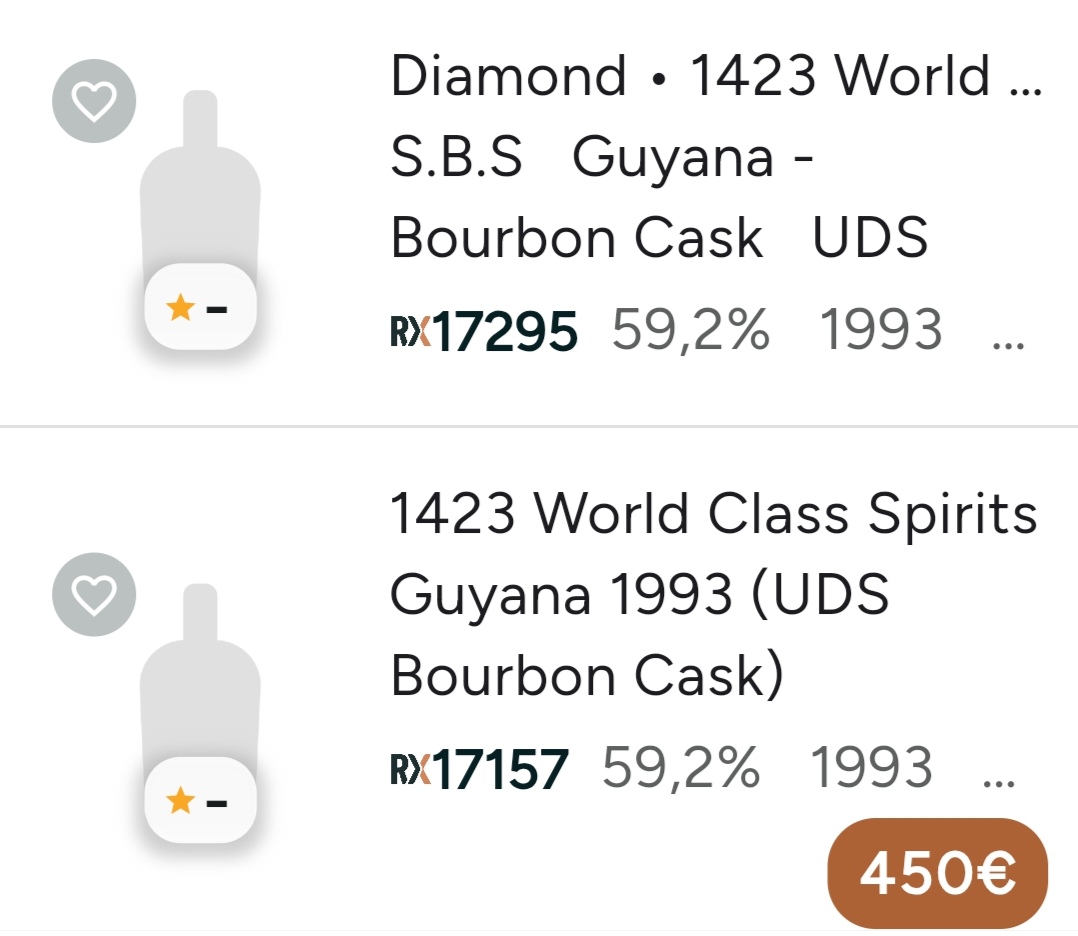This screenshot has width=1078, height=936.
Task: Open the bottle image of the Diamond rum
Action: point(200,190)
